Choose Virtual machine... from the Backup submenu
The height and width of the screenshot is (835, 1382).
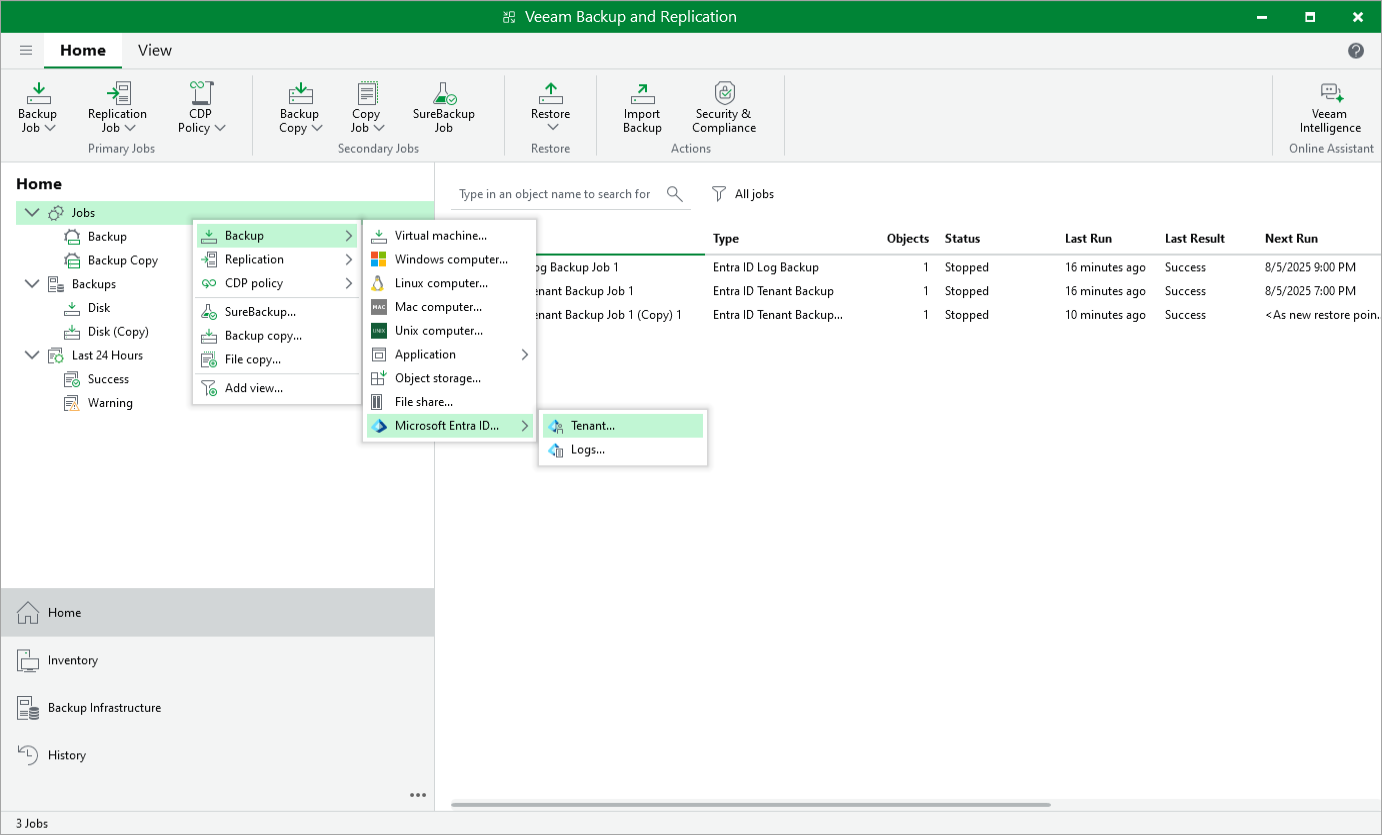450,236
